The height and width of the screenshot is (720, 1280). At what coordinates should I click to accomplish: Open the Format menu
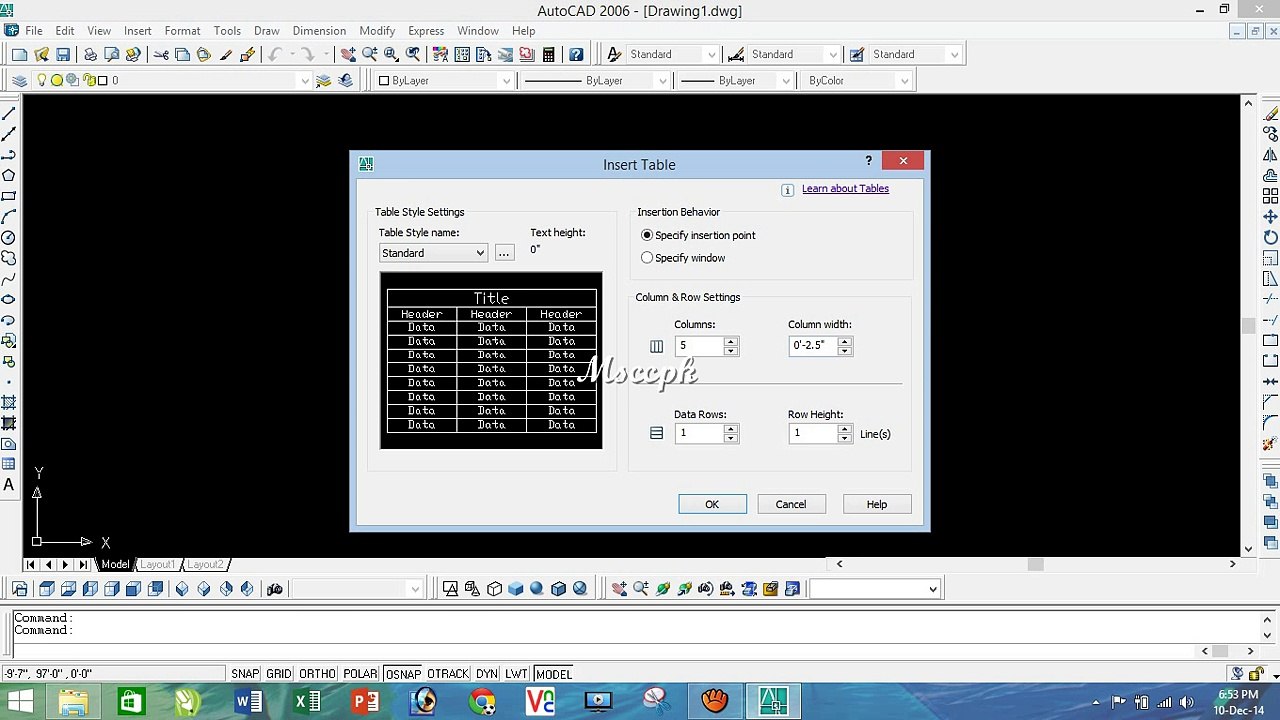[x=182, y=31]
